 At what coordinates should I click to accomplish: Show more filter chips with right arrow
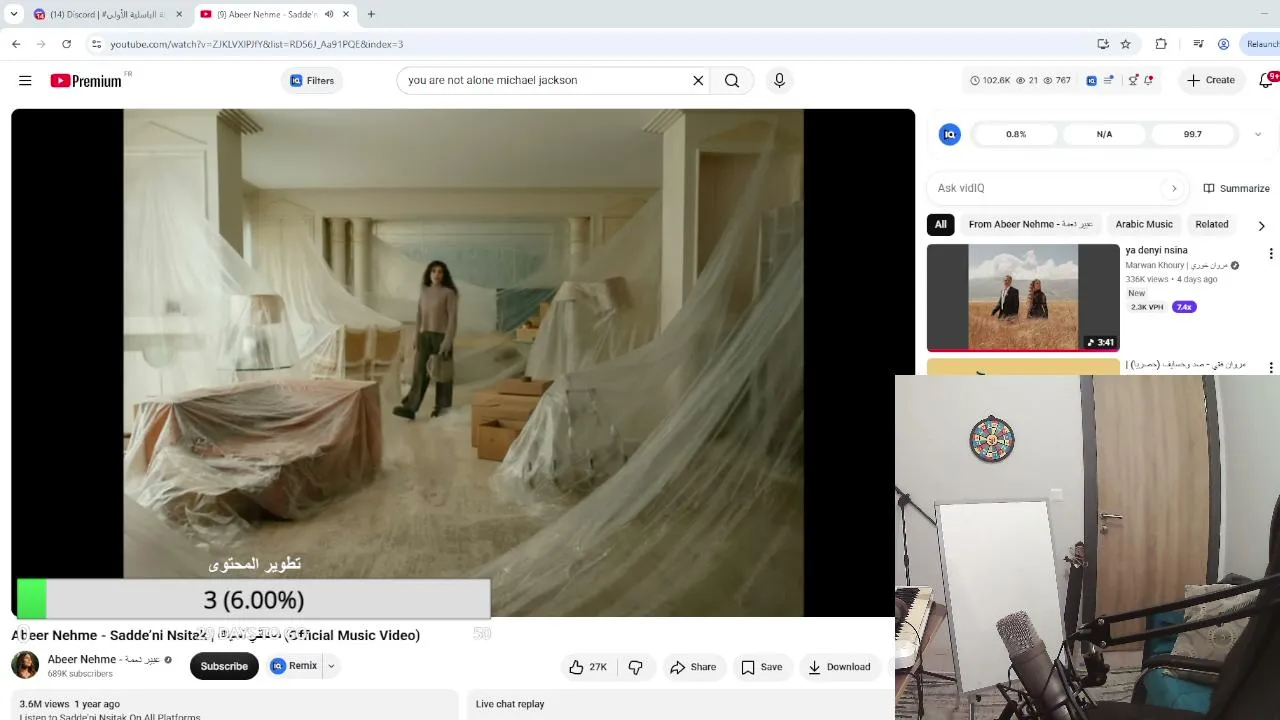tap(1261, 225)
